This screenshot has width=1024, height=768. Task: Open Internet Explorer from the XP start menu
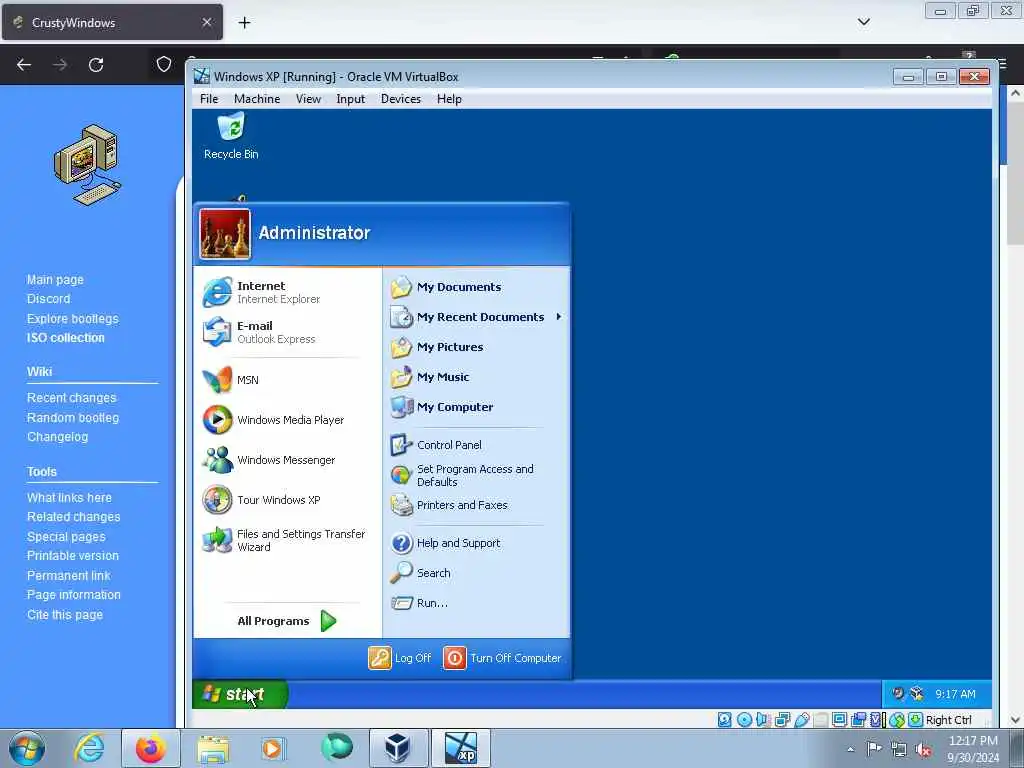point(287,292)
